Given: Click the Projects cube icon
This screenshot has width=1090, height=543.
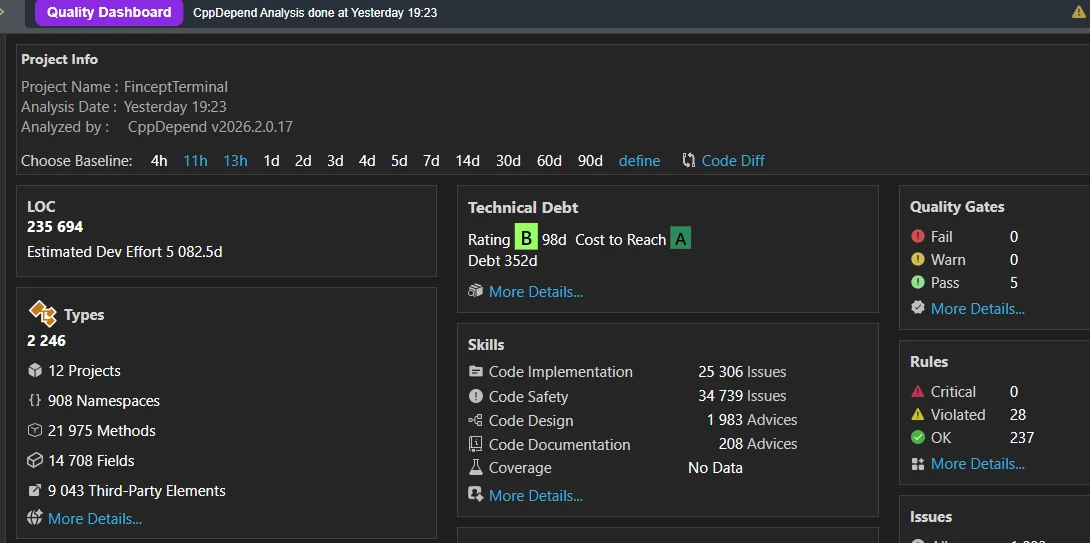Looking at the screenshot, I should pos(35,371).
